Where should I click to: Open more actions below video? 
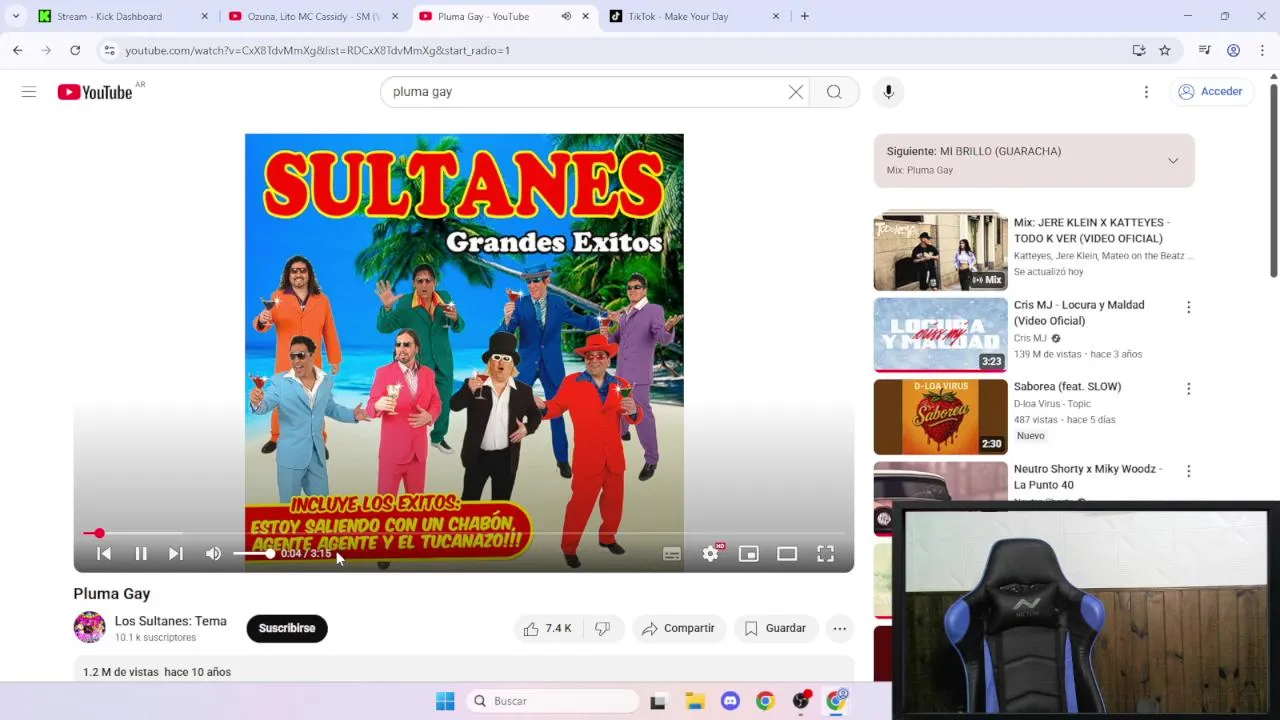840,628
